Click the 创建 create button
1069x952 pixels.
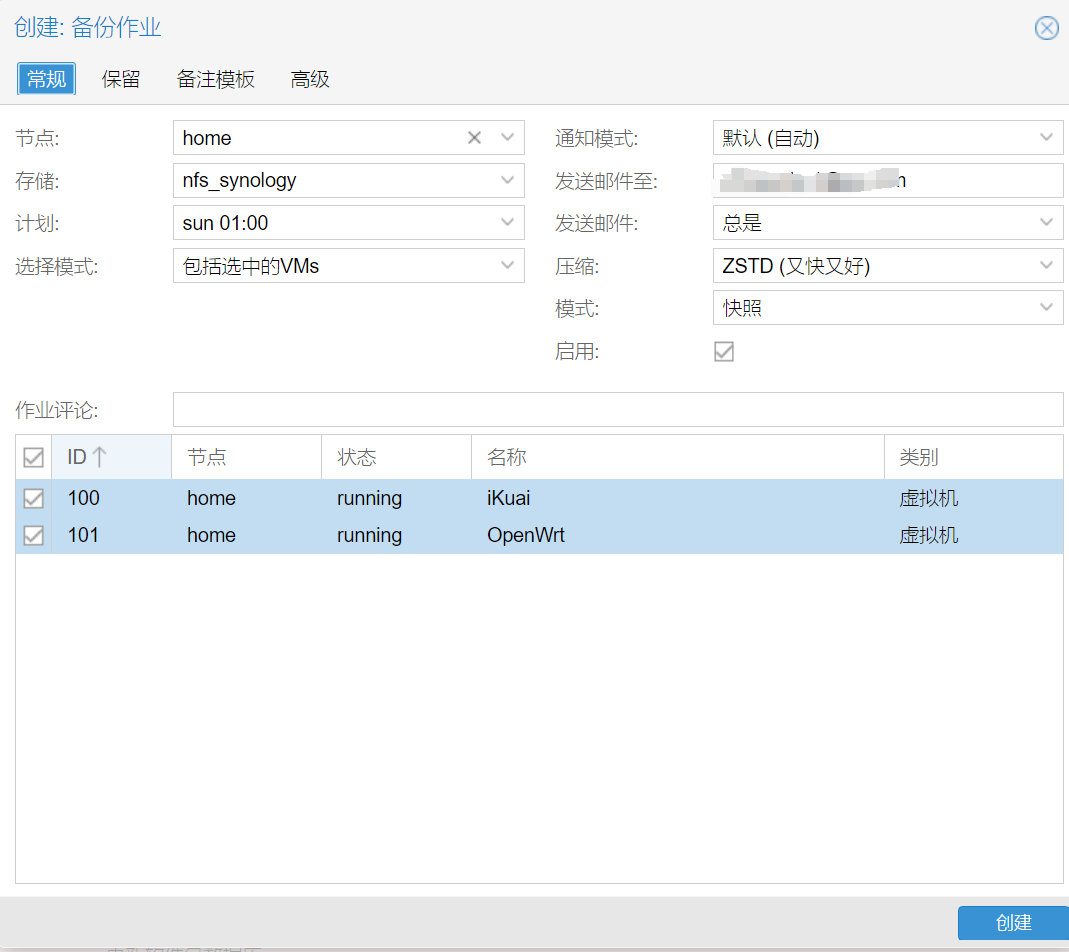coord(1012,923)
